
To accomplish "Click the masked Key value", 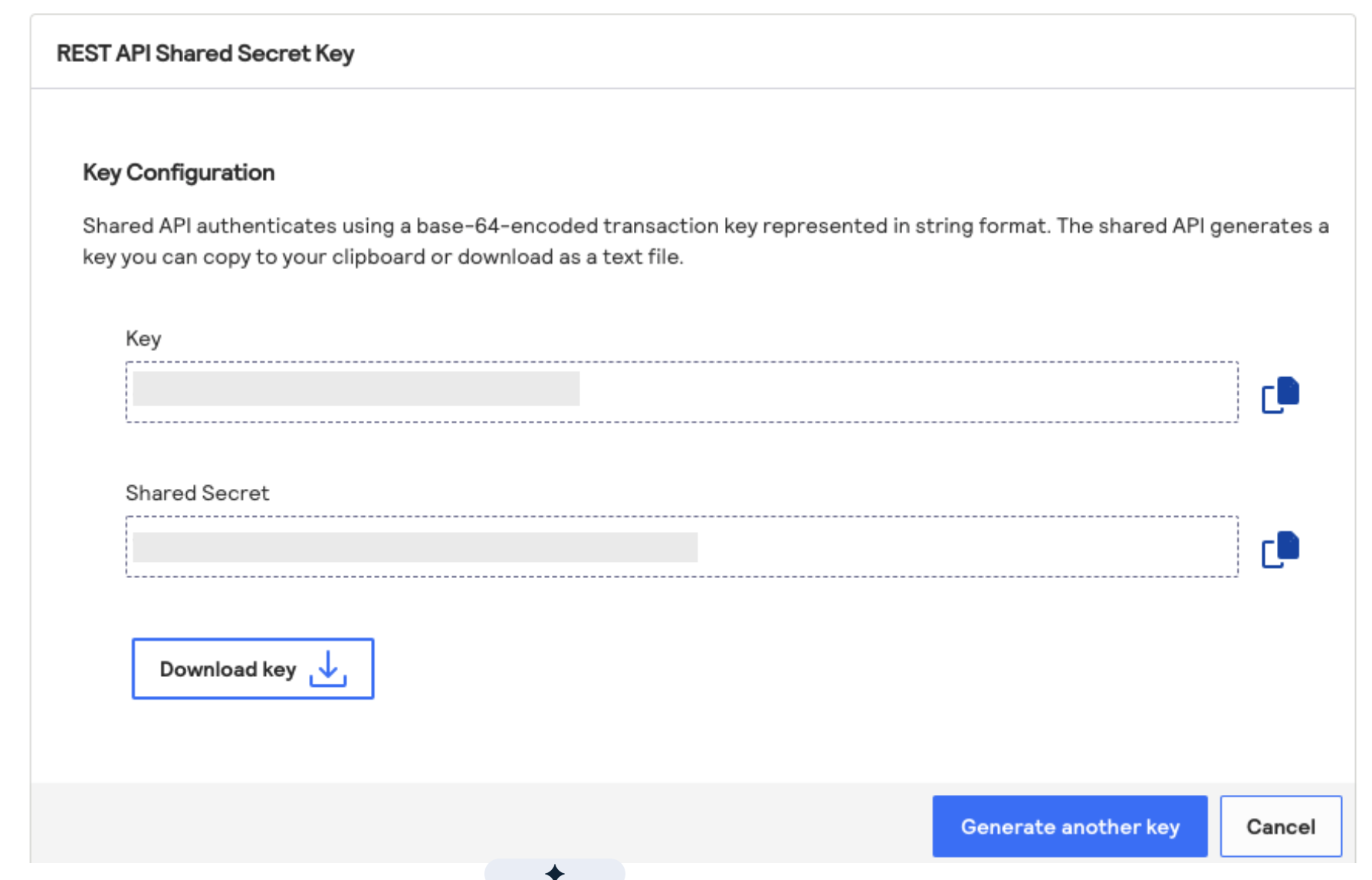I will pos(356,389).
